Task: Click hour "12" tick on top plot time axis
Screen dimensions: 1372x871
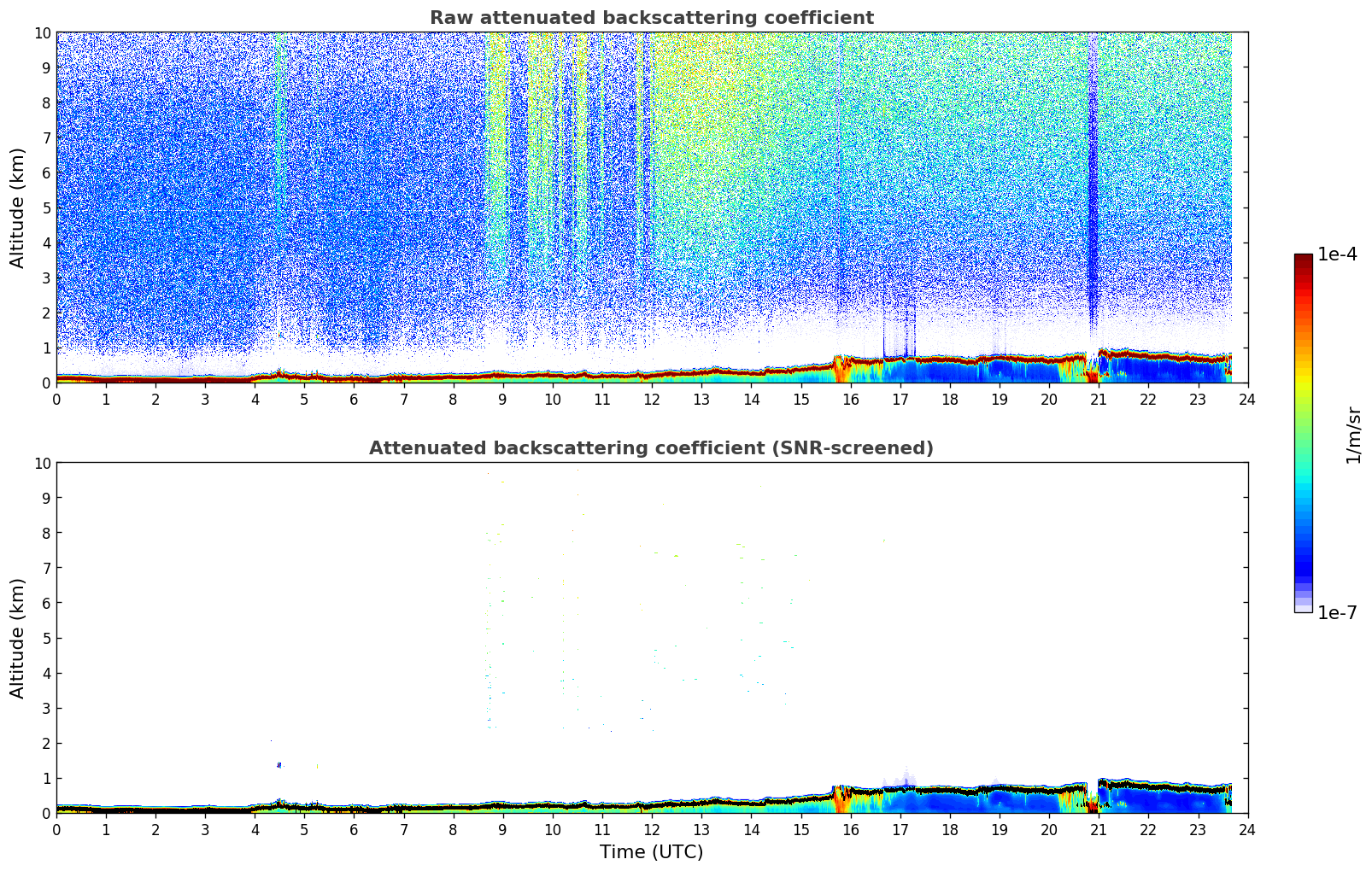Action: pos(652,399)
